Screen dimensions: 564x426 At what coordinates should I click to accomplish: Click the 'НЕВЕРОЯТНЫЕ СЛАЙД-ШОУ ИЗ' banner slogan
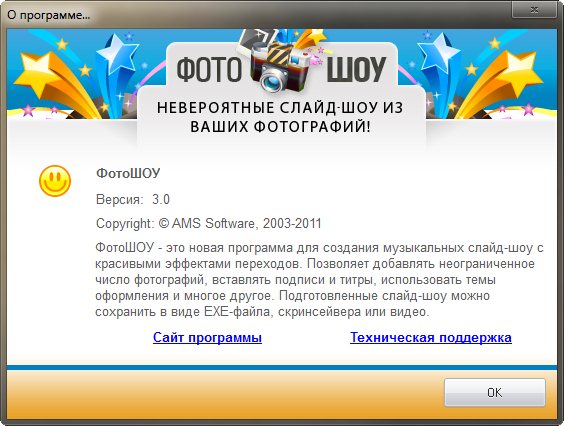click(280, 108)
